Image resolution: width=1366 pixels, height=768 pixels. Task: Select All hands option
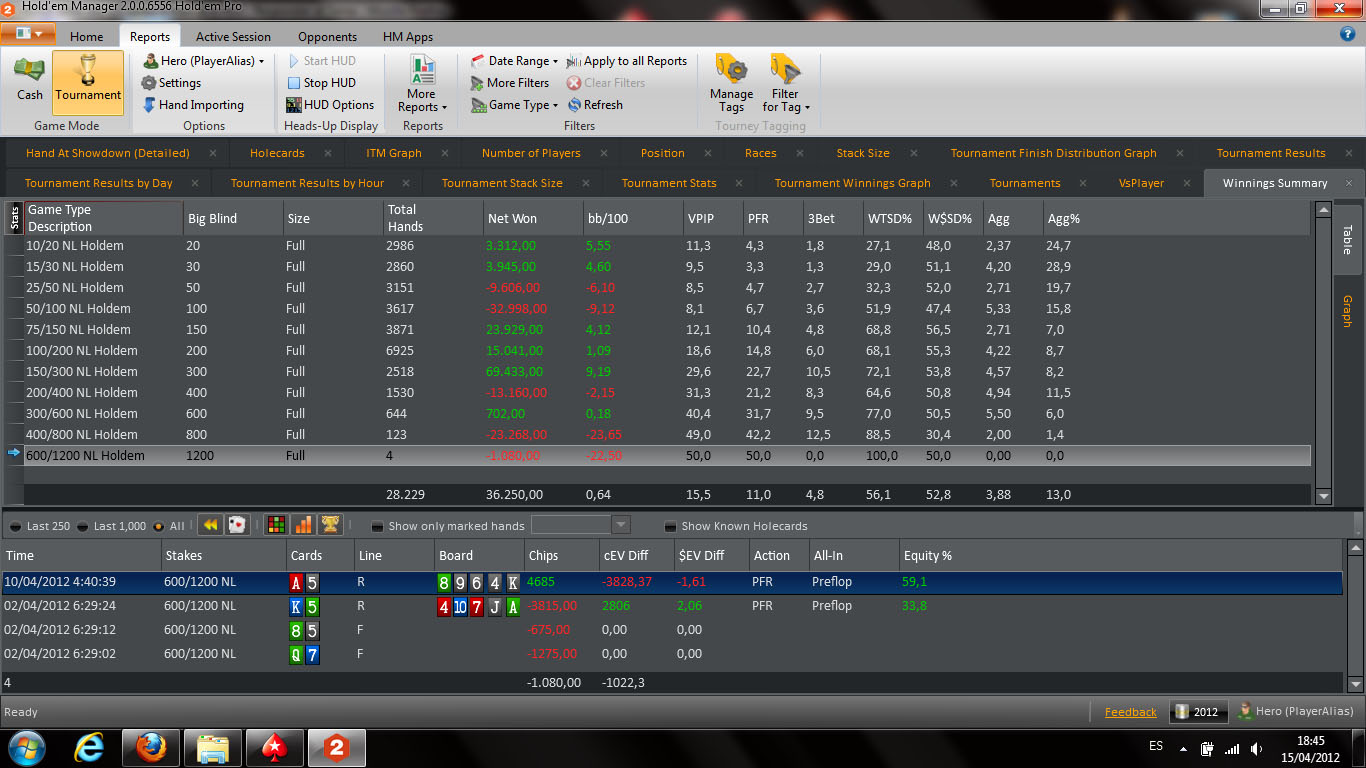[x=169, y=526]
